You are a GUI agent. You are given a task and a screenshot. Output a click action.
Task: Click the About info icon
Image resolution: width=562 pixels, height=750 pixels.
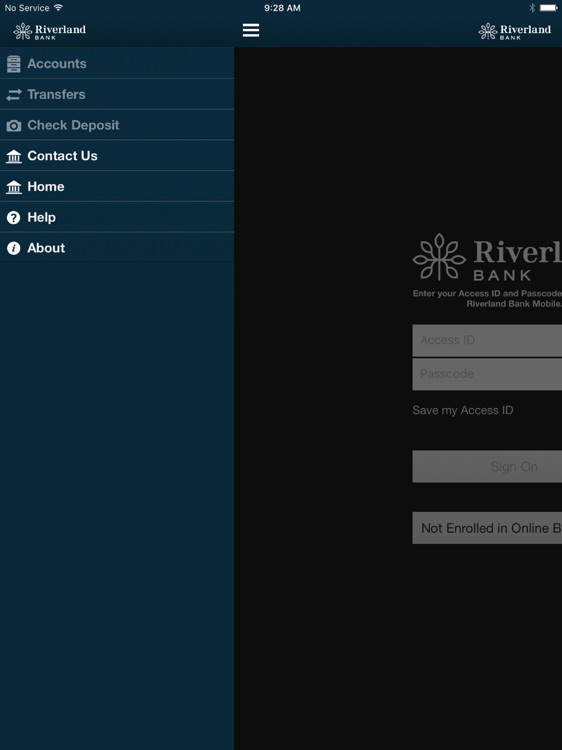point(14,248)
